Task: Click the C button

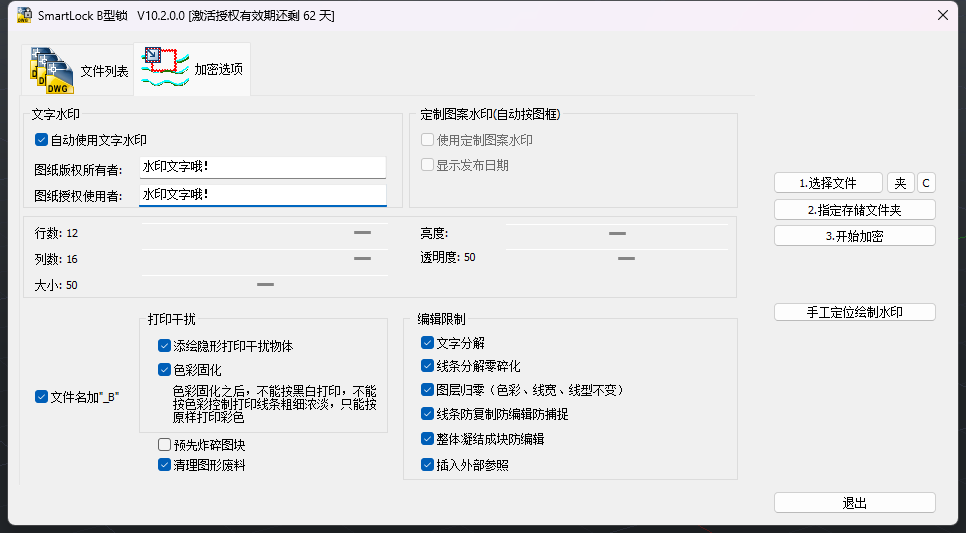Action: tap(926, 183)
